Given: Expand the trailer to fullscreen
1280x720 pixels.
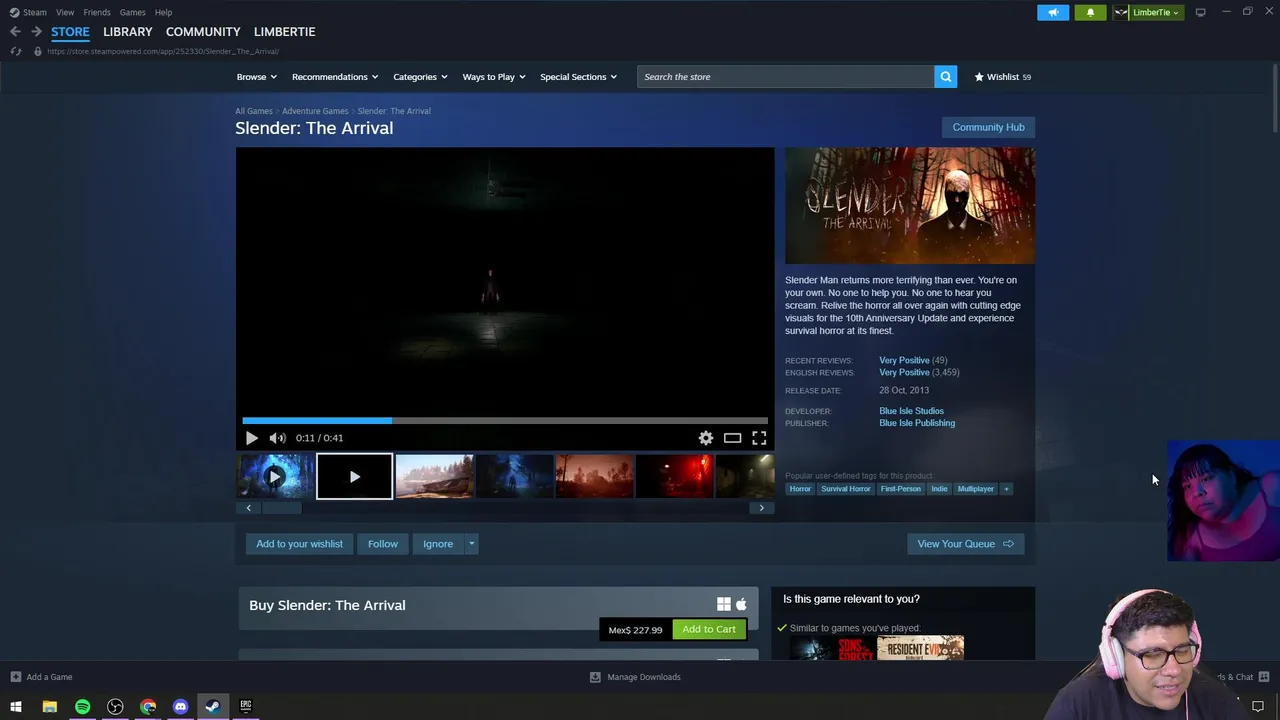Looking at the screenshot, I should pyautogui.click(x=759, y=438).
